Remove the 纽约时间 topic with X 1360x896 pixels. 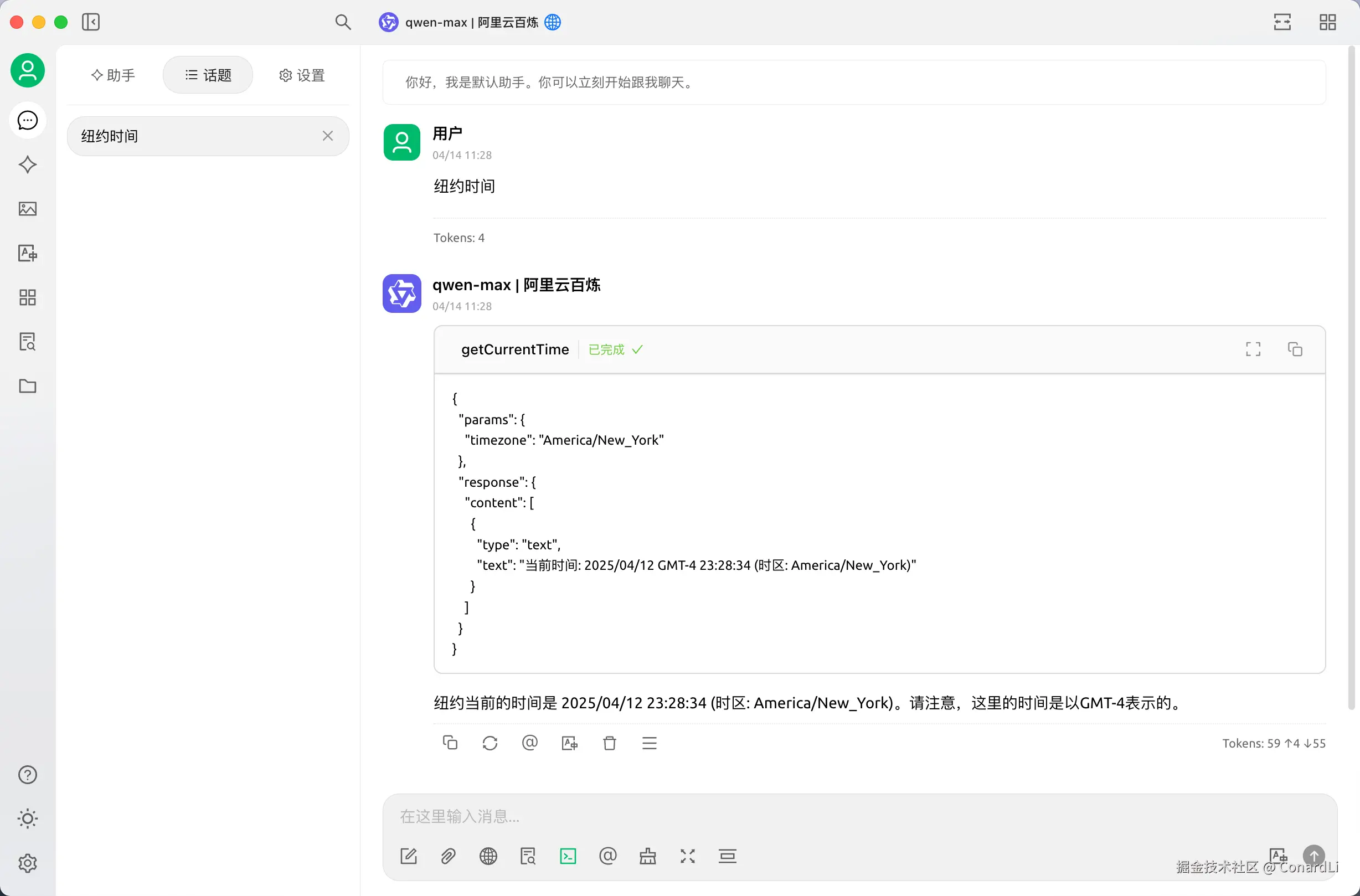coord(327,136)
